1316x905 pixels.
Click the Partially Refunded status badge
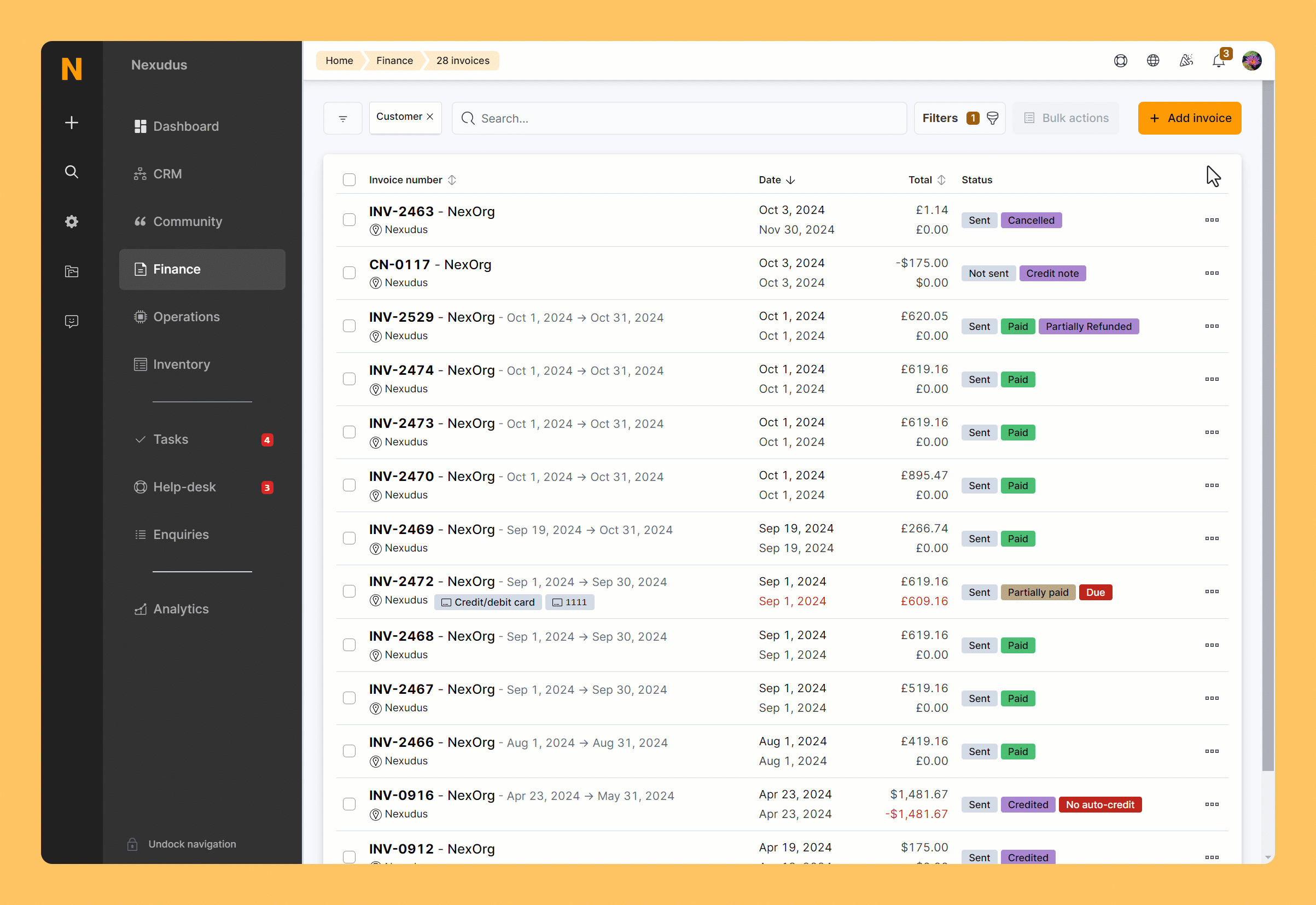point(1088,327)
